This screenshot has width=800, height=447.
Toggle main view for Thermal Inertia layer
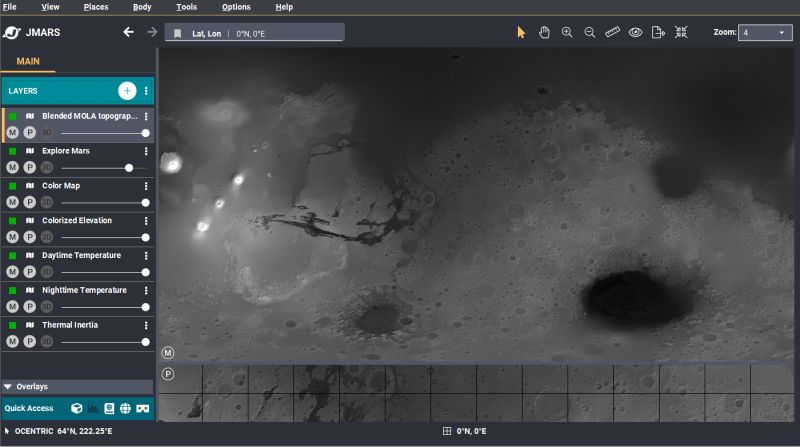pyautogui.click(x=13, y=341)
